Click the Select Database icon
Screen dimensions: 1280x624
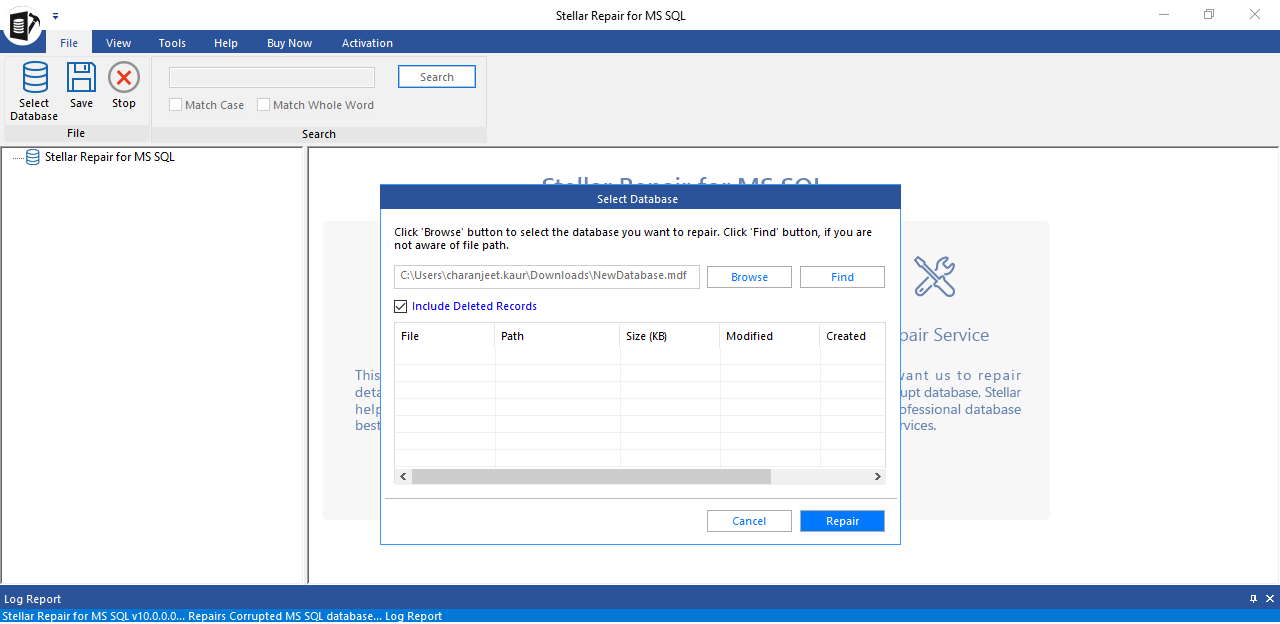(35, 78)
